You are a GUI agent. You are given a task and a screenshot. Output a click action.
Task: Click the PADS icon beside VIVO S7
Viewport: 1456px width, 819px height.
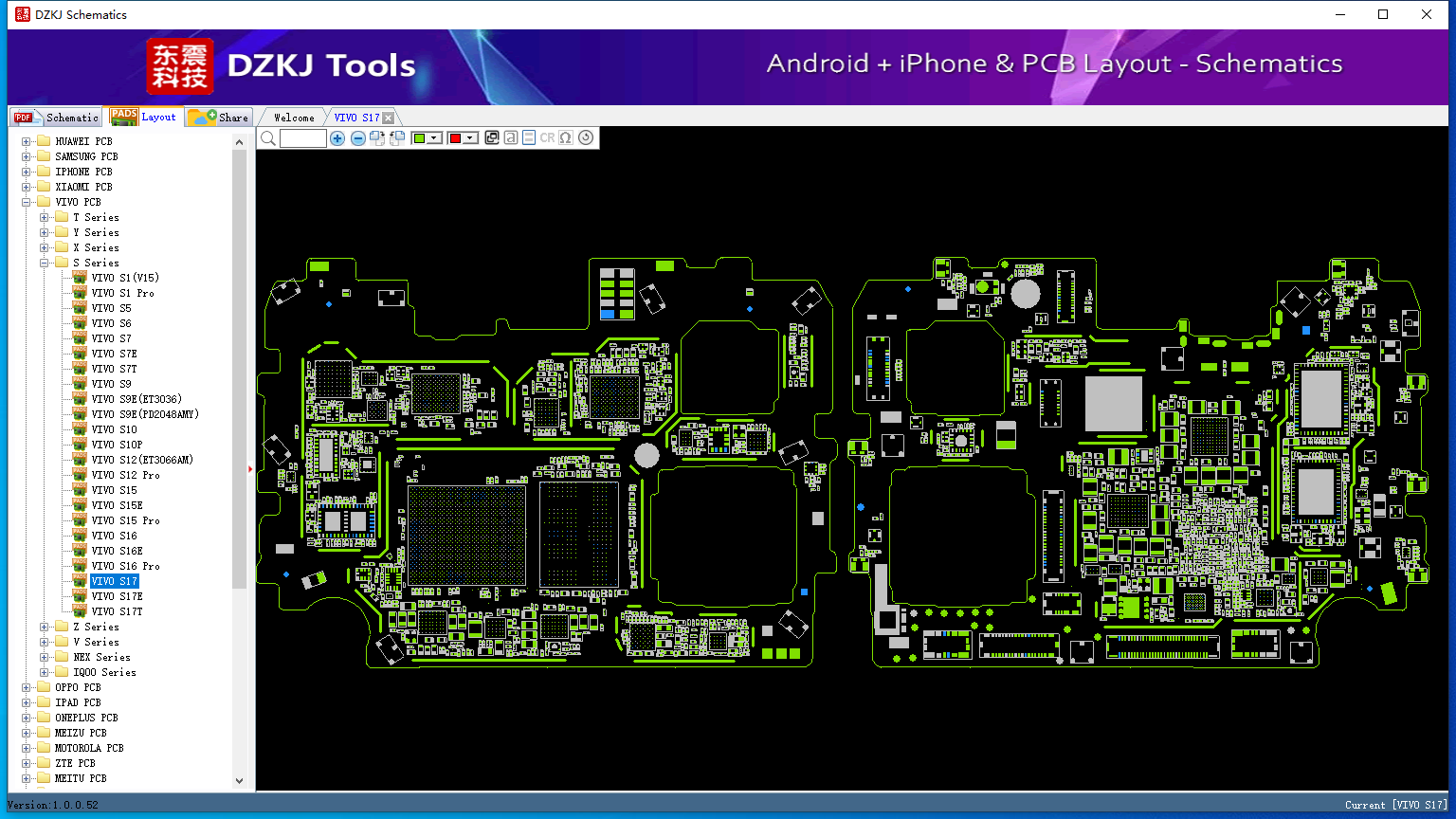(x=81, y=338)
